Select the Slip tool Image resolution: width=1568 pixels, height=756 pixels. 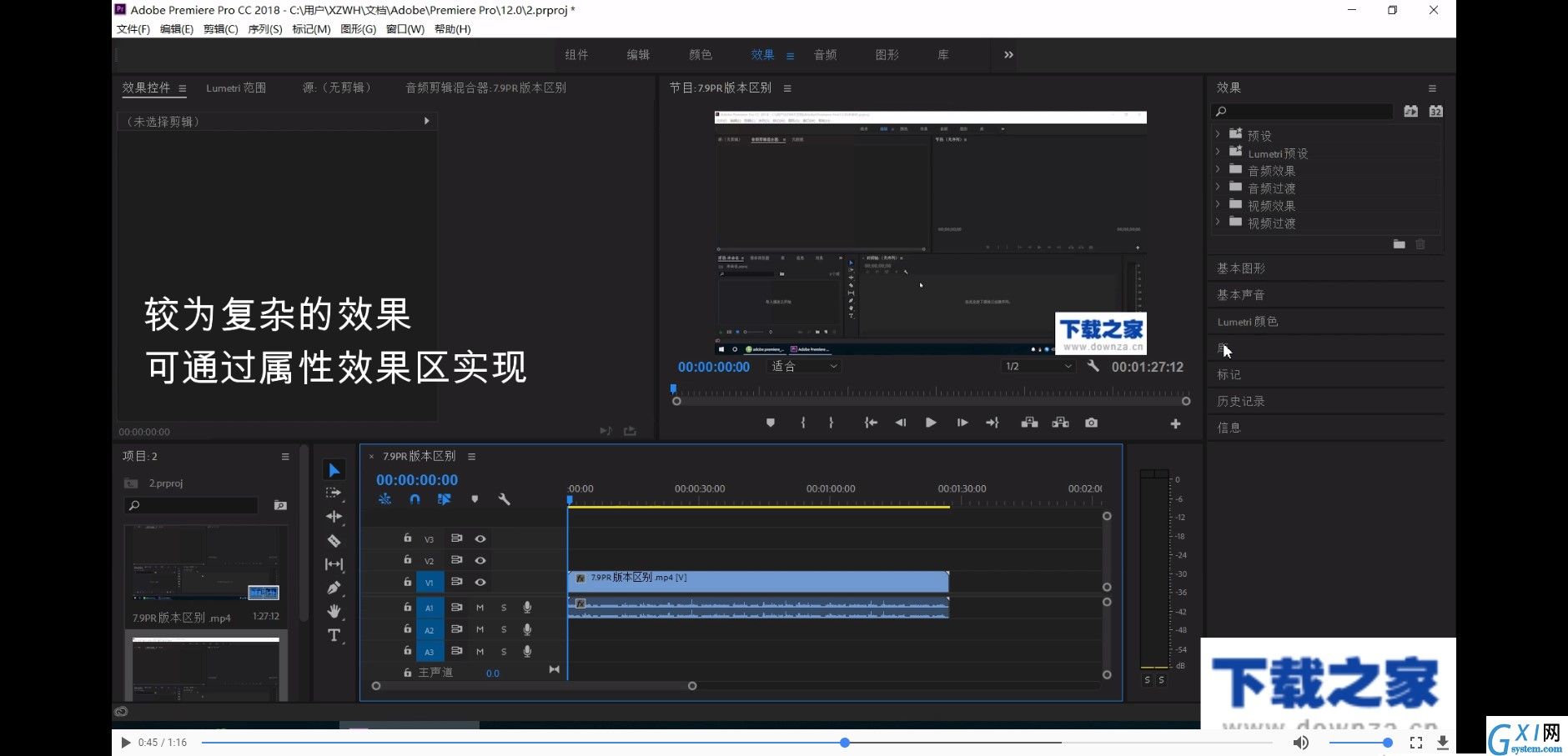(x=334, y=564)
